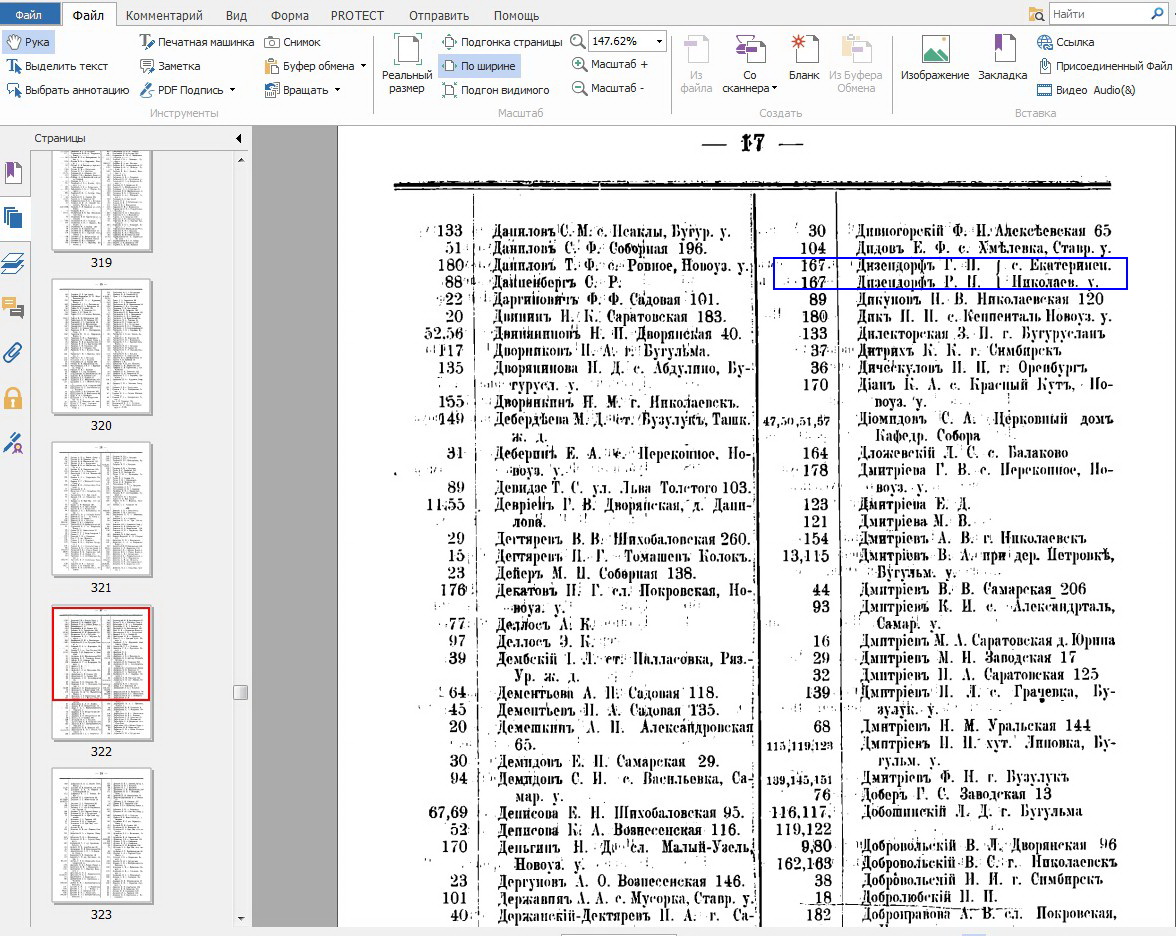Select the Hand (Рука) tool
This screenshot has height=936, width=1176.
(x=28, y=42)
